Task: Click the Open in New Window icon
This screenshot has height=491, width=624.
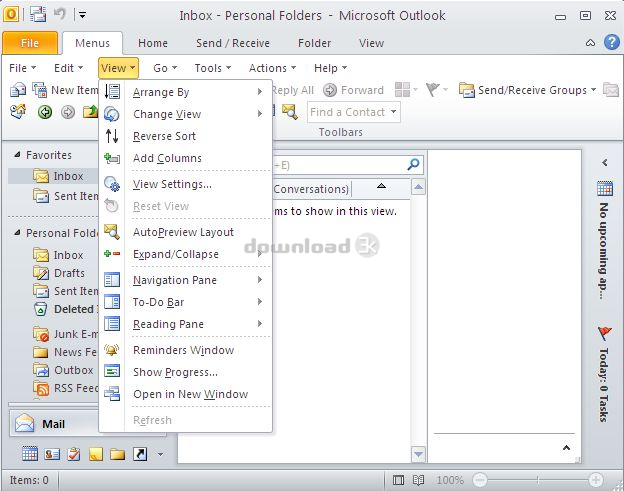Action: pos(112,394)
